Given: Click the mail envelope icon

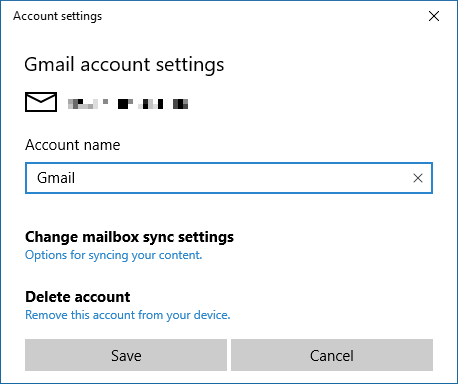Looking at the screenshot, I should point(41,102).
